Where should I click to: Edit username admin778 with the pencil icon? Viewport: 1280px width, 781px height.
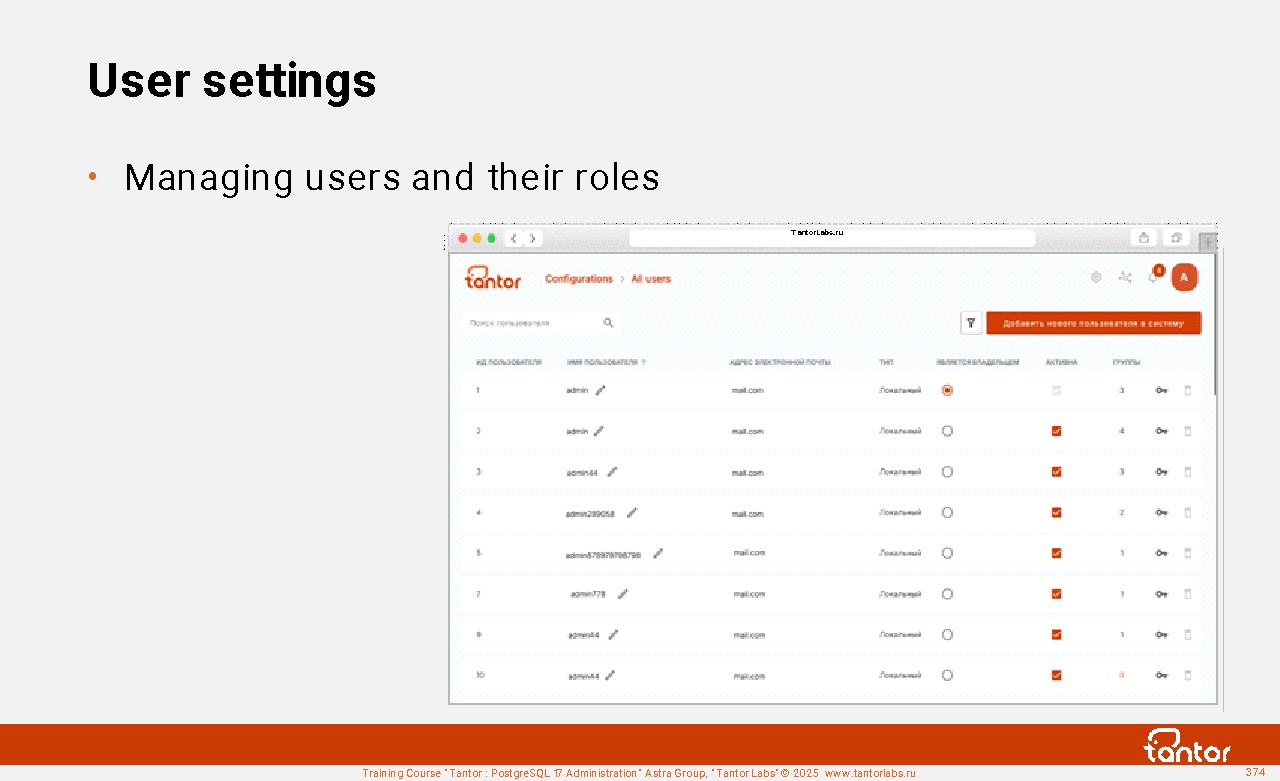click(622, 594)
